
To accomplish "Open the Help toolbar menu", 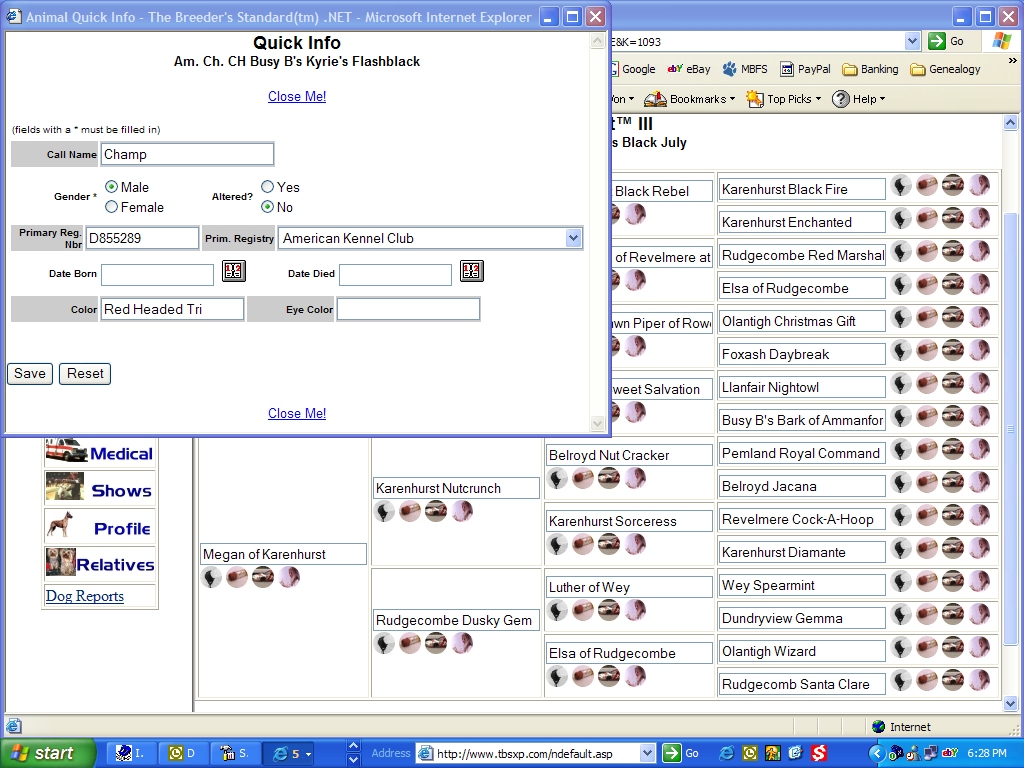I will 859,99.
